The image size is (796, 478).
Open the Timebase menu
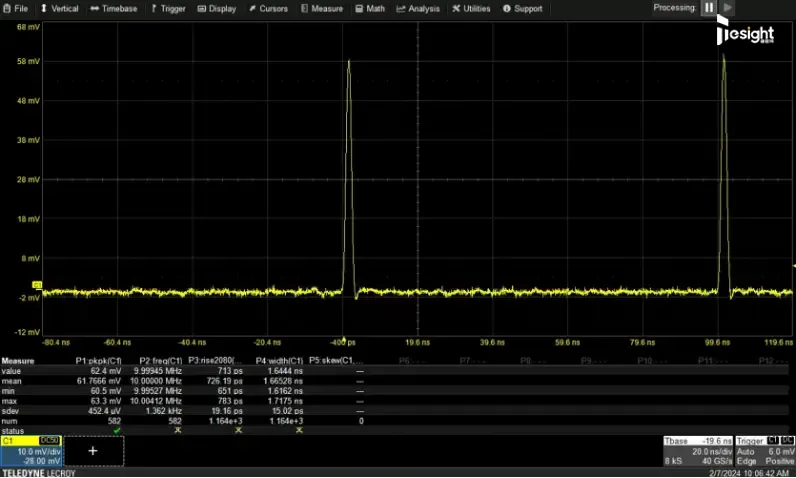(114, 9)
